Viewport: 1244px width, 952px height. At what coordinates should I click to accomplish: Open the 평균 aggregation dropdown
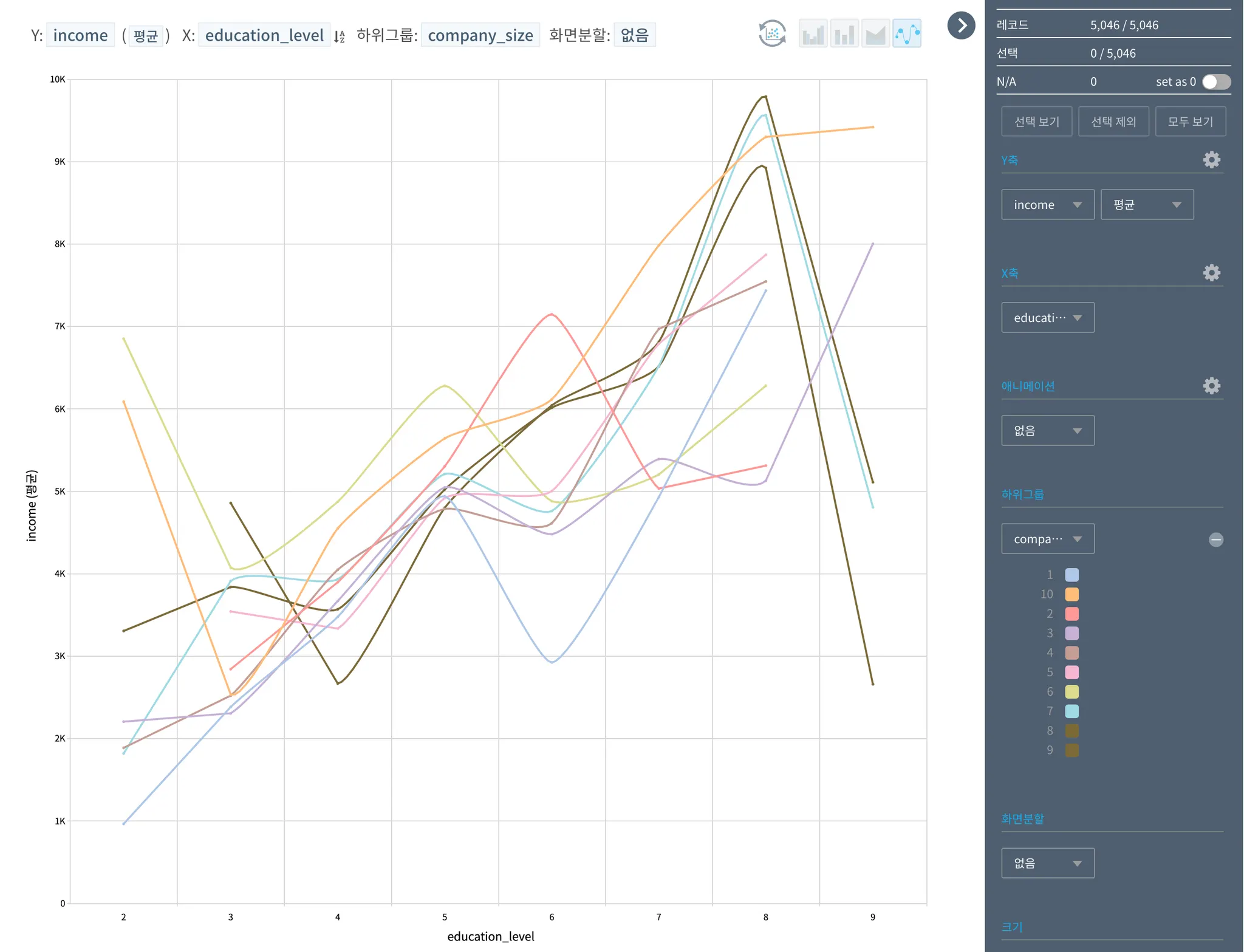(1147, 205)
